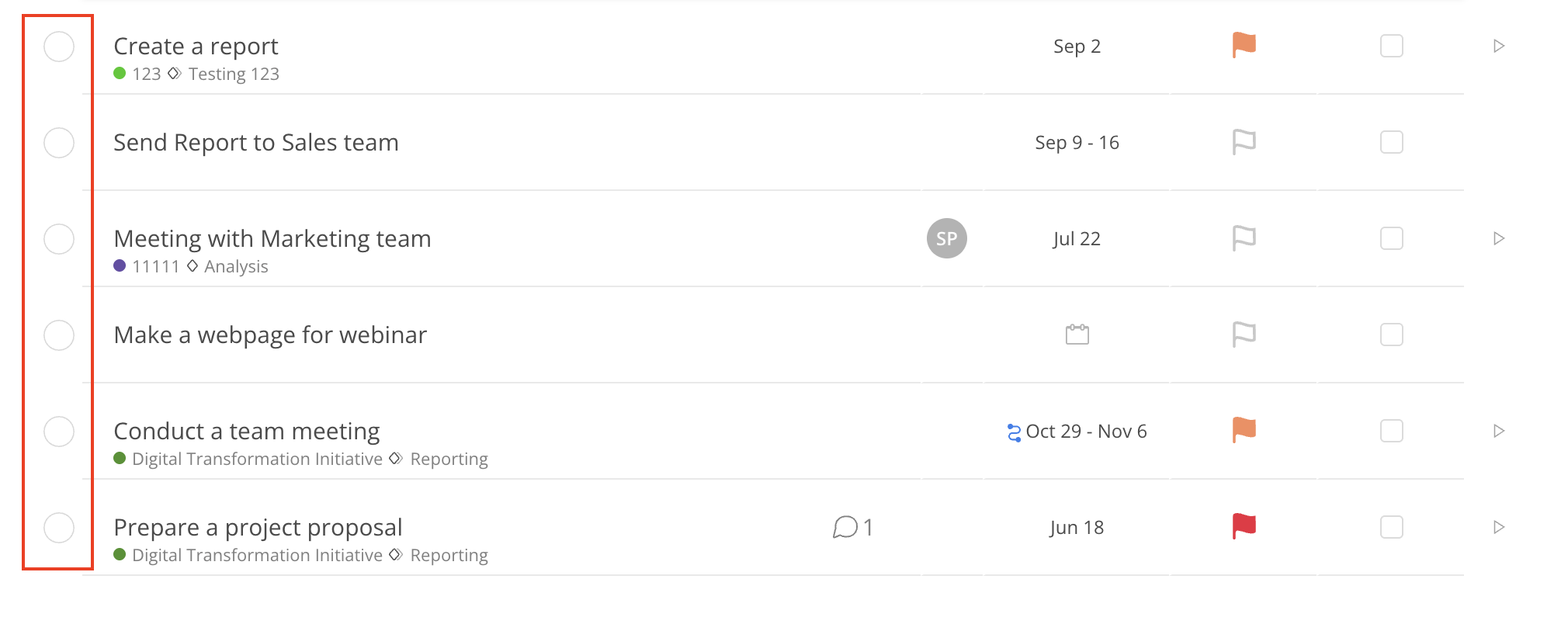1568x638 pixels.
Task: Expand the arrow beside Conduct a team meeting
Action: coord(1499,431)
